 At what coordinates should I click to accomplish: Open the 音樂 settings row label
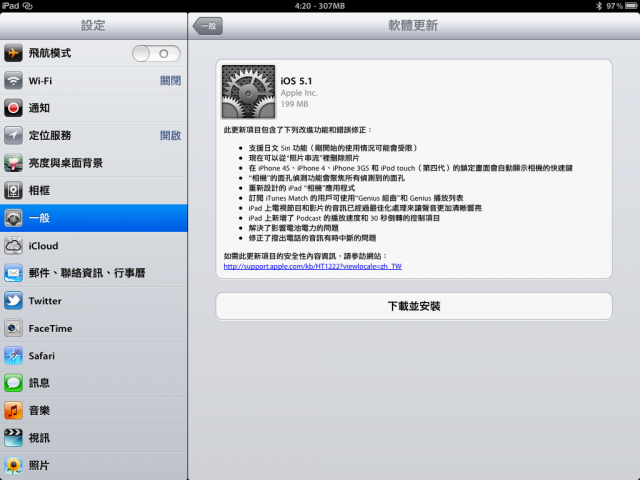coord(39,411)
